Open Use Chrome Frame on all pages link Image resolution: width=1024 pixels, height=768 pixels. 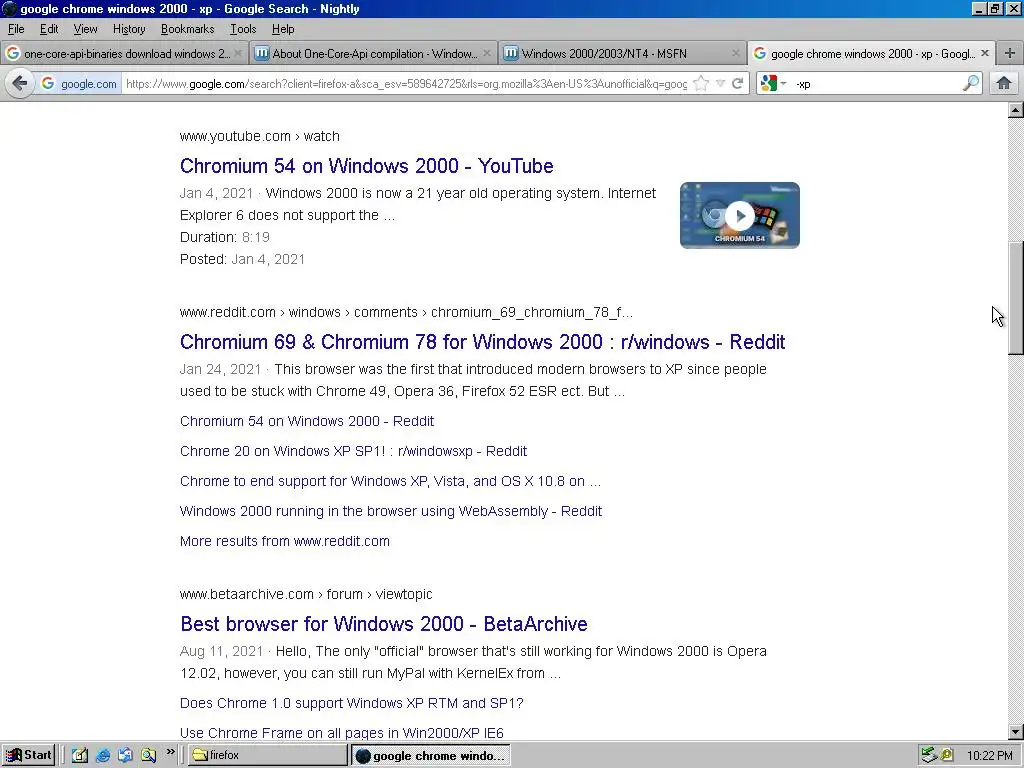pos(342,733)
